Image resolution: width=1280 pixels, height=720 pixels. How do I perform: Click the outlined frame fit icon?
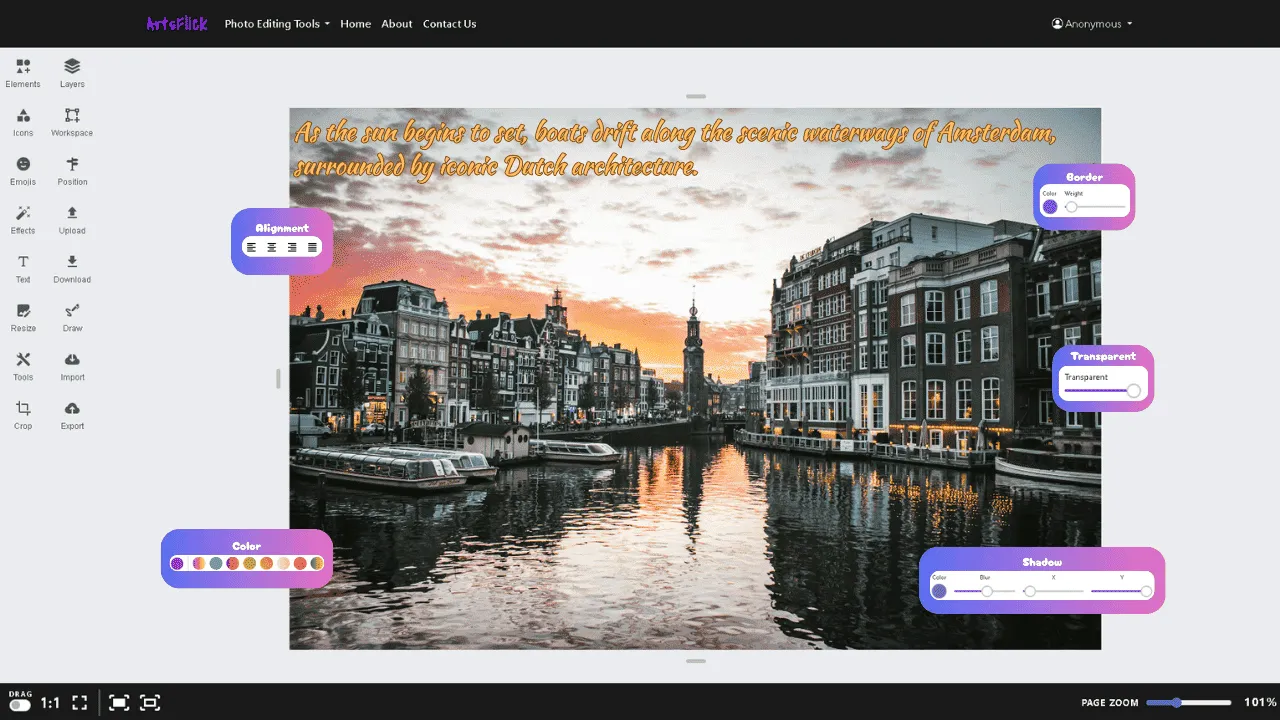tap(150, 703)
